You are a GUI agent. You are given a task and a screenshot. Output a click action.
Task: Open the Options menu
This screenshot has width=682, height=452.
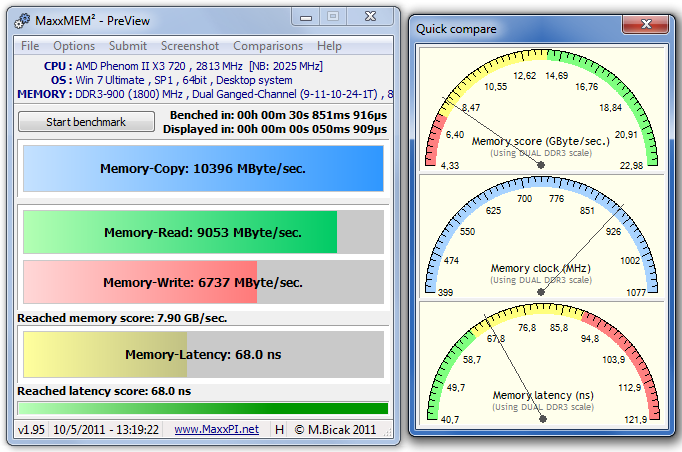[74, 46]
